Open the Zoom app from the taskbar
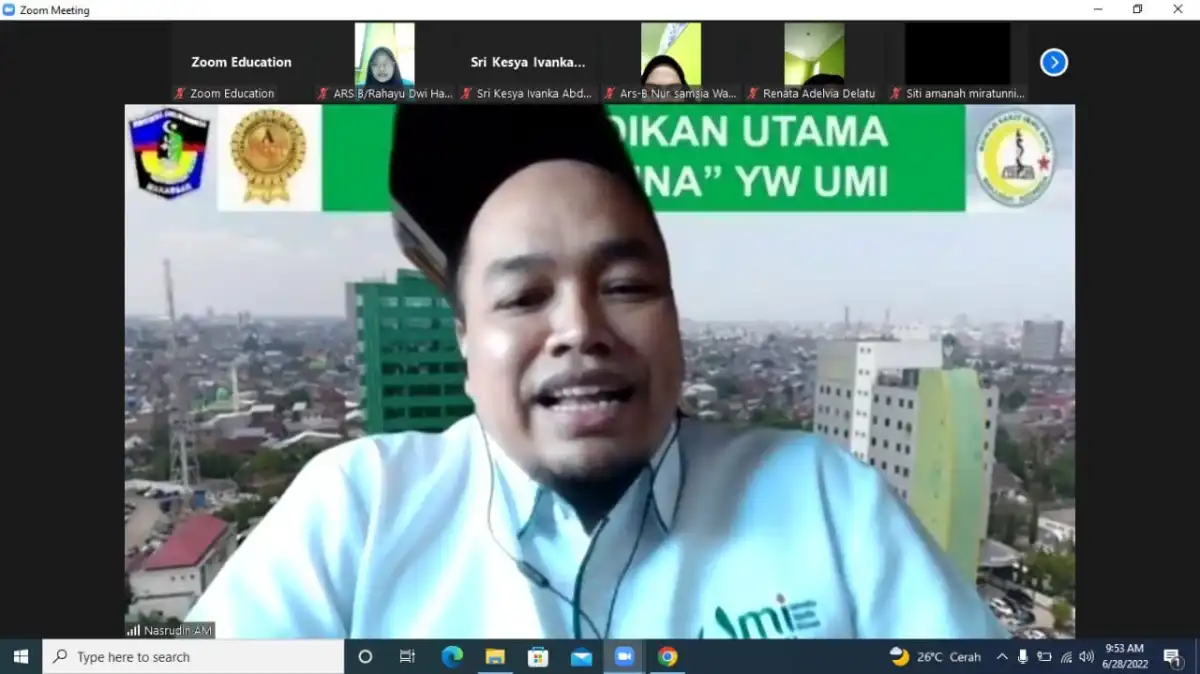The image size is (1200, 674). point(623,657)
